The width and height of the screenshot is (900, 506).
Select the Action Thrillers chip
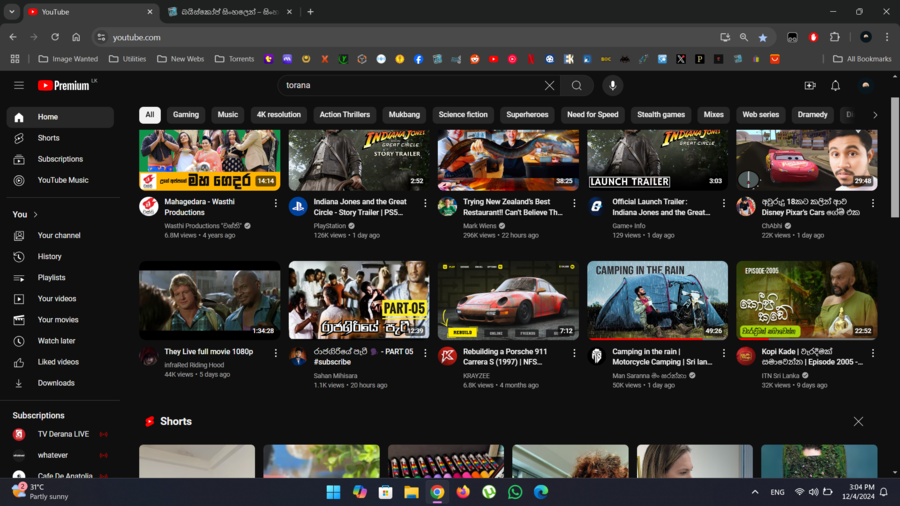[x=345, y=115]
